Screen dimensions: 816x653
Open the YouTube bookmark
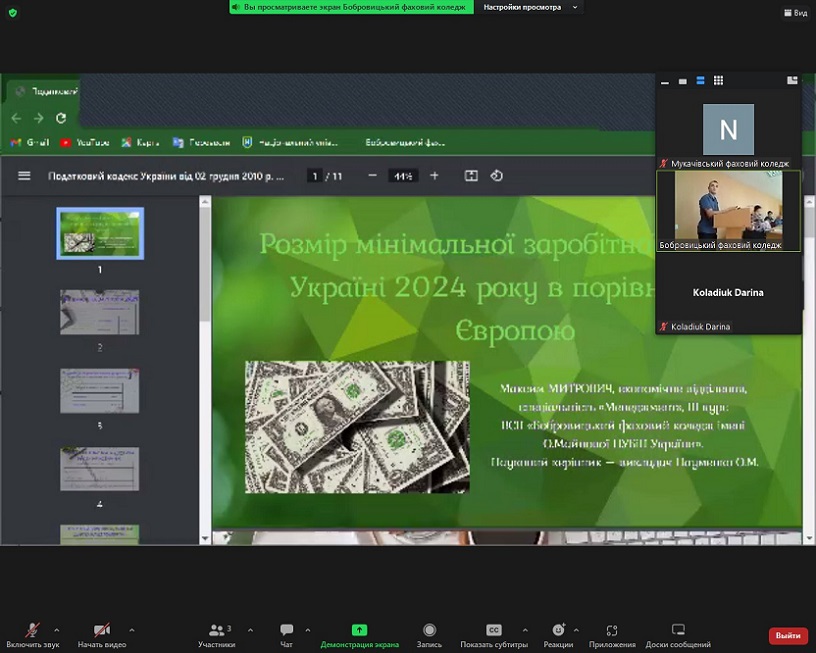click(85, 142)
